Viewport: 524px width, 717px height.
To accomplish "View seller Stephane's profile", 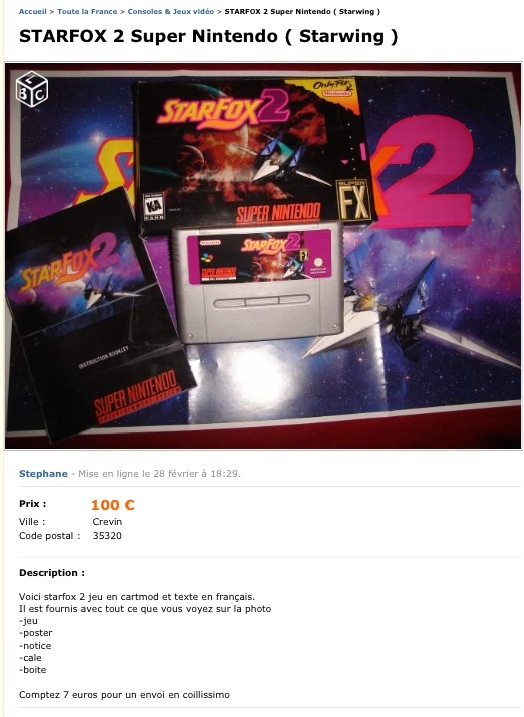I will click(43, 474).
